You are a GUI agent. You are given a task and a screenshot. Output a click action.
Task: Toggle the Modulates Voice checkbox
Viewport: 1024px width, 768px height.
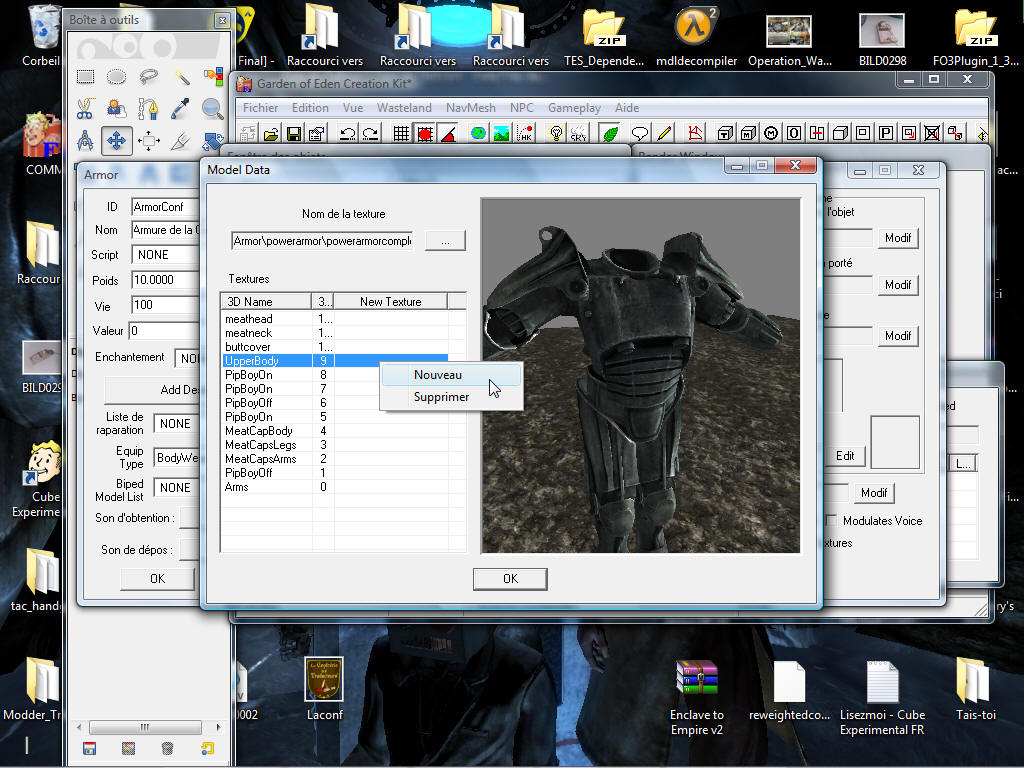(831, 520)
